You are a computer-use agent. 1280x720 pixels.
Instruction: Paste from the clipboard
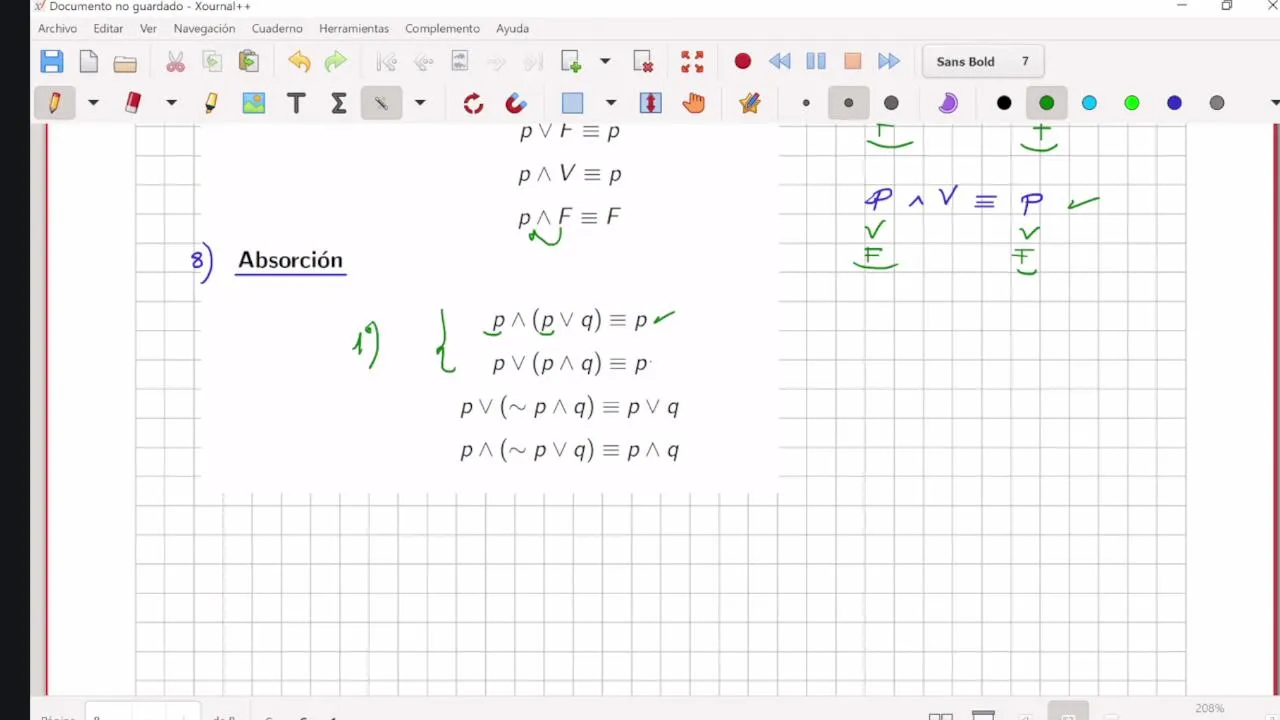coord(249,62)
